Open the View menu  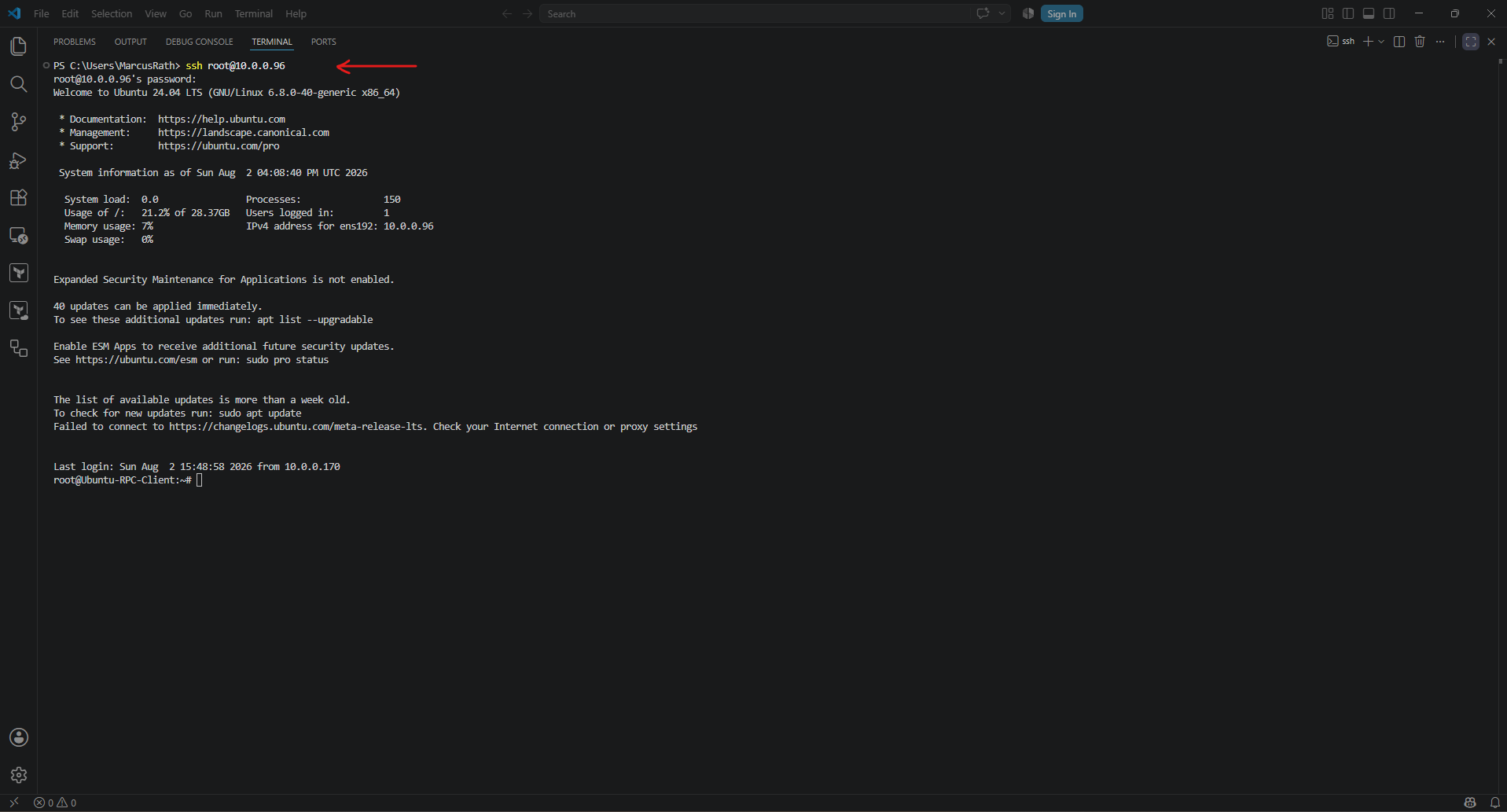point(156,13)
